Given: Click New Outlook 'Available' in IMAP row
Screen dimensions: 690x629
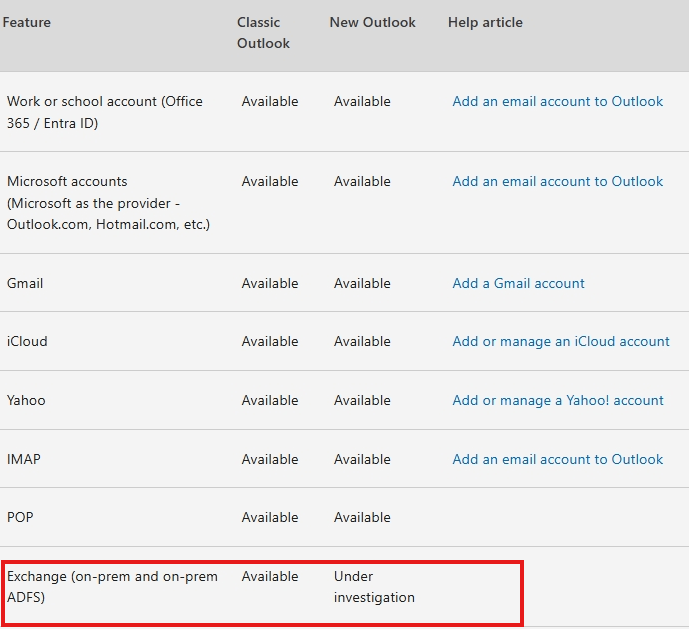Looking at the screenshot, I should [362, 460].
